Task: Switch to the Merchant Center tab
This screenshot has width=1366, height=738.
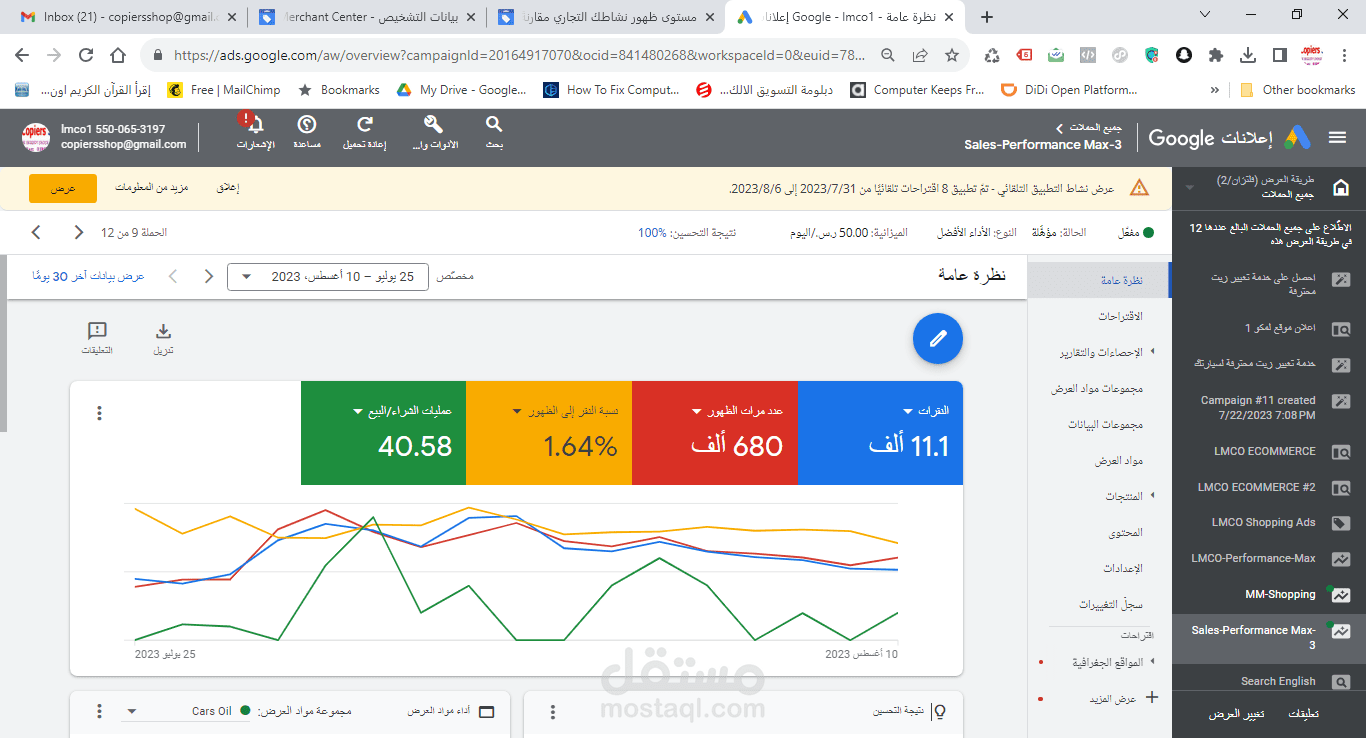Action: [x=366, y=17]
